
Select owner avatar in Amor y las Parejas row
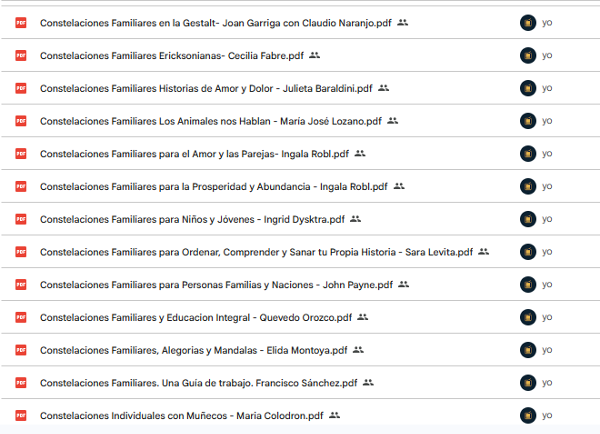coord(528,153)
